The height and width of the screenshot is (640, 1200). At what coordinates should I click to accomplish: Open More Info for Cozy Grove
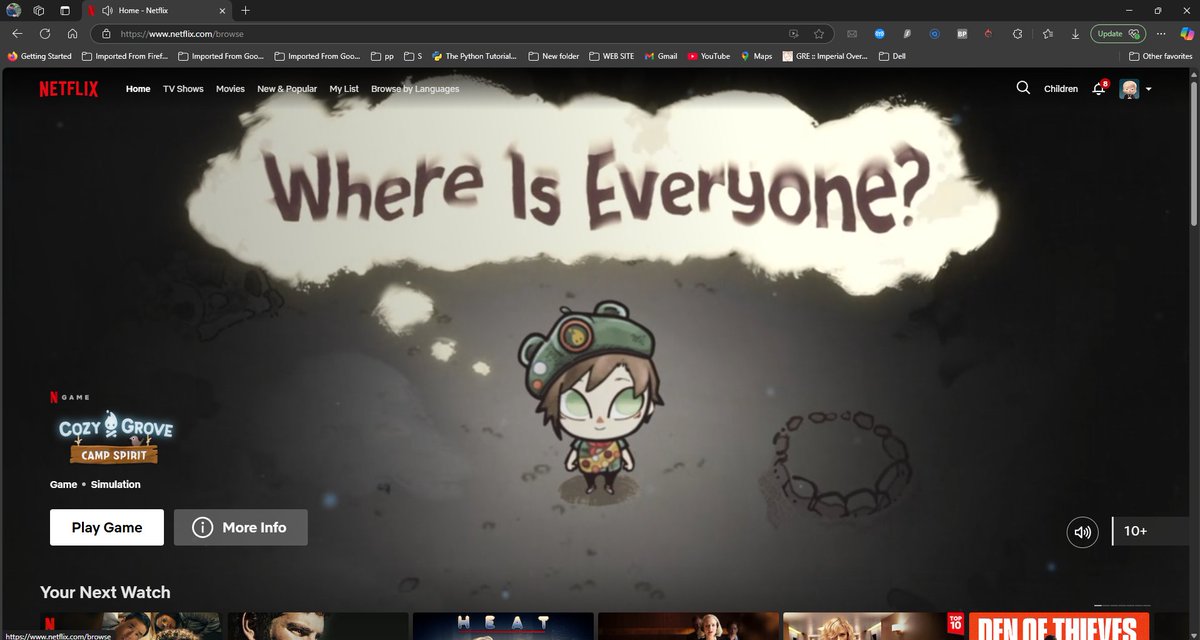pos(241,527)
